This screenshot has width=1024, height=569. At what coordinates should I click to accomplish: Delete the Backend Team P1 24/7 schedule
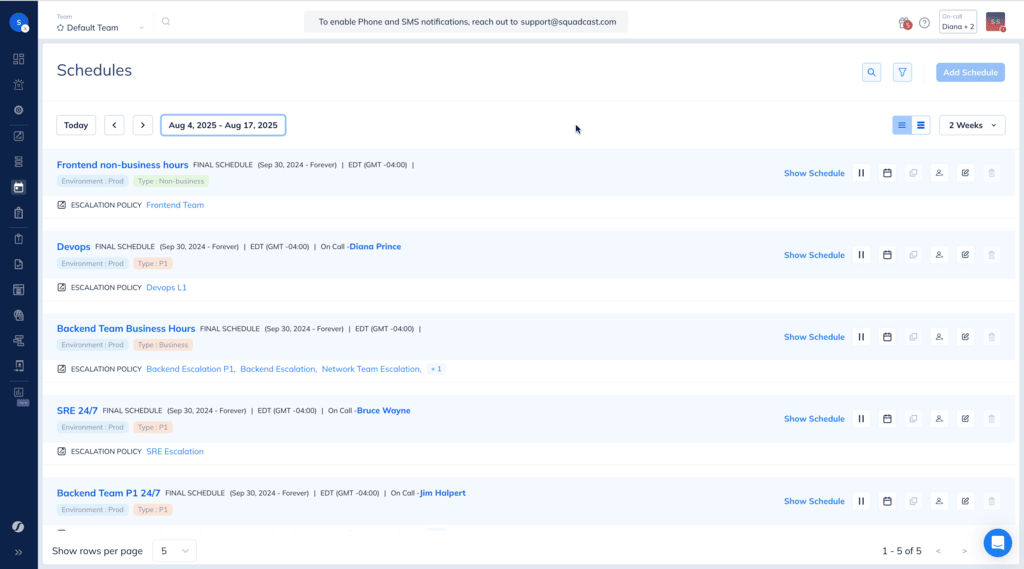tap(991, 501)
